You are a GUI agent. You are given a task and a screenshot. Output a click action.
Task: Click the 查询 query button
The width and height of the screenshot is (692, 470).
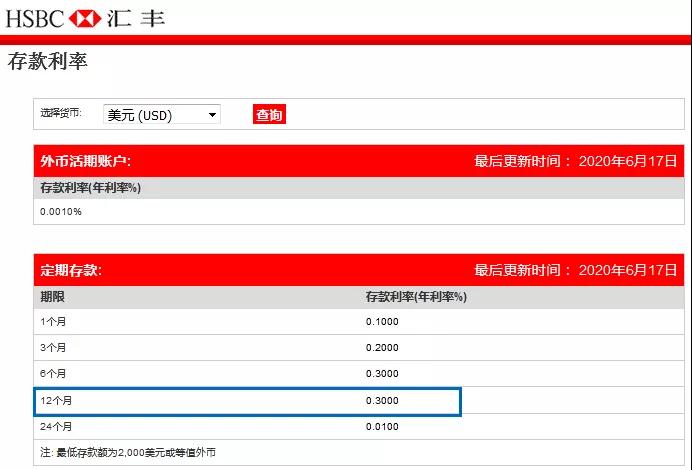coord(269,115)
